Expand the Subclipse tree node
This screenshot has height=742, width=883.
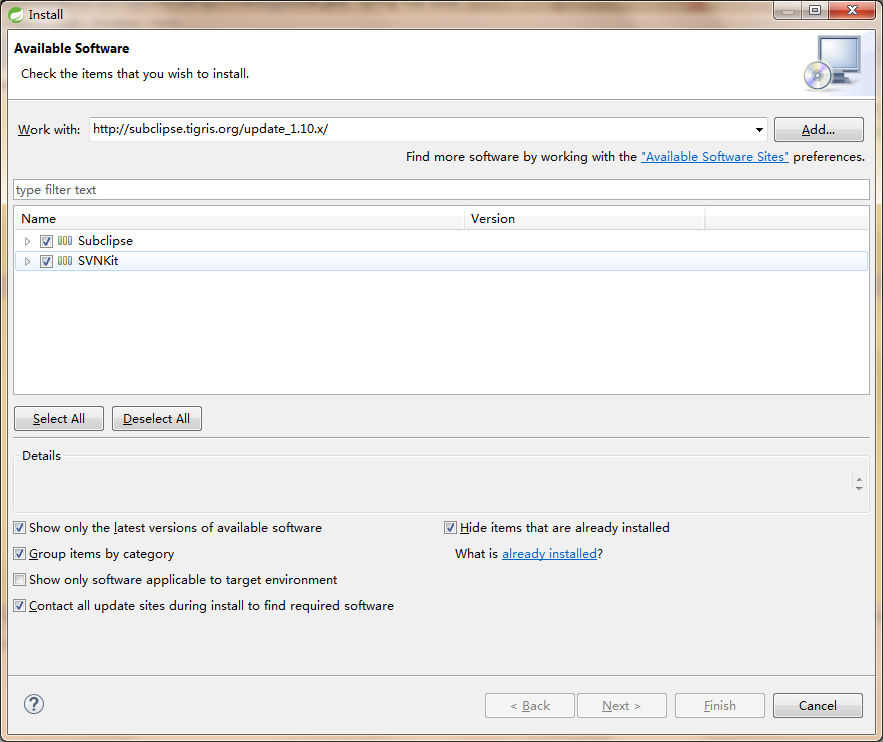point(27,242)
